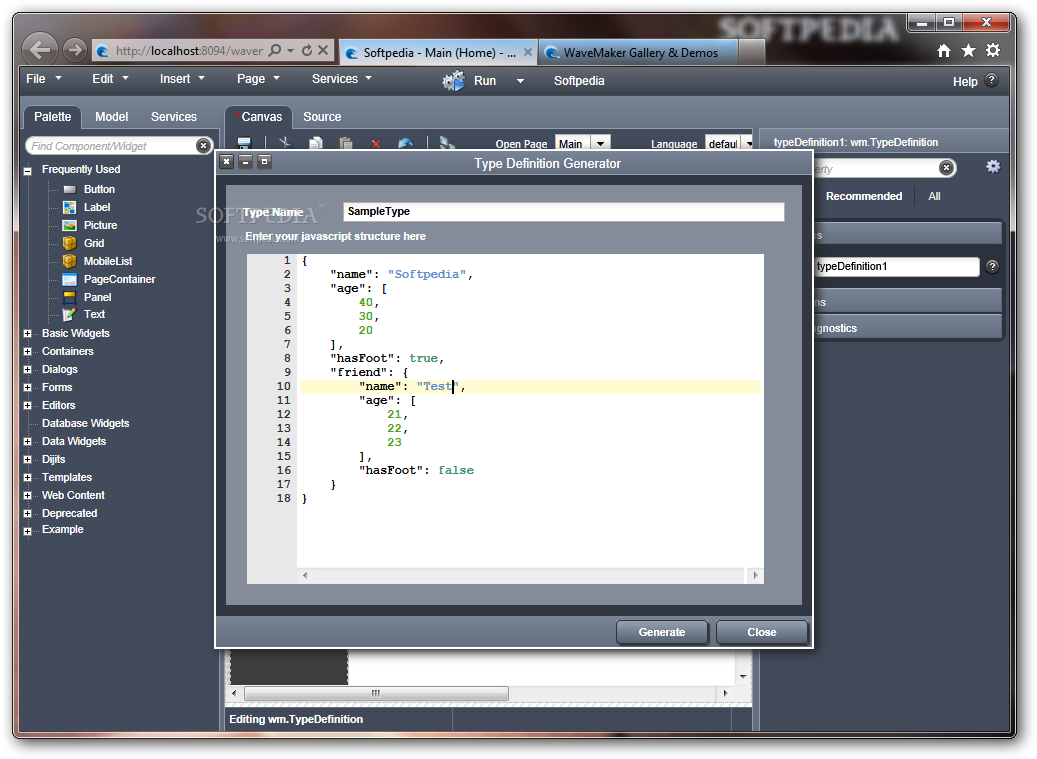Click the Cut scissors toolbar icon
Viewport: 1037px width, 759px height.
286,143
